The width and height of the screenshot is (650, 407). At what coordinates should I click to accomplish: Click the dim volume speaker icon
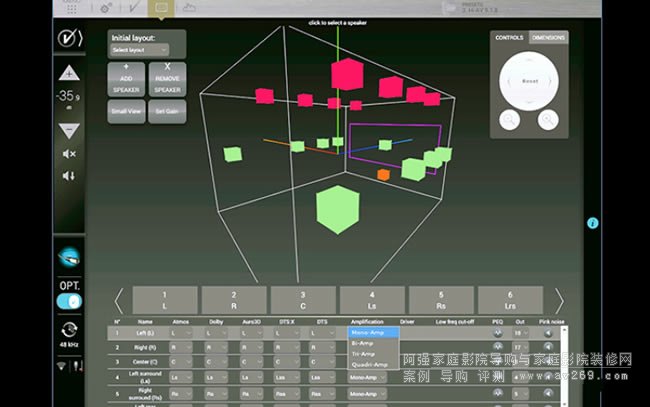pyautogui.click(x=68, y=176)
